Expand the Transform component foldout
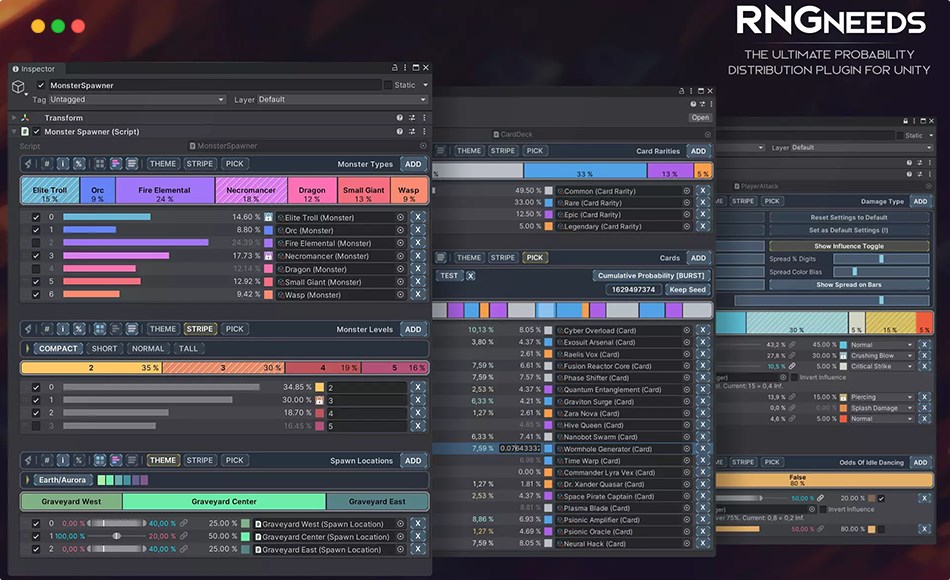 [15, 117]
